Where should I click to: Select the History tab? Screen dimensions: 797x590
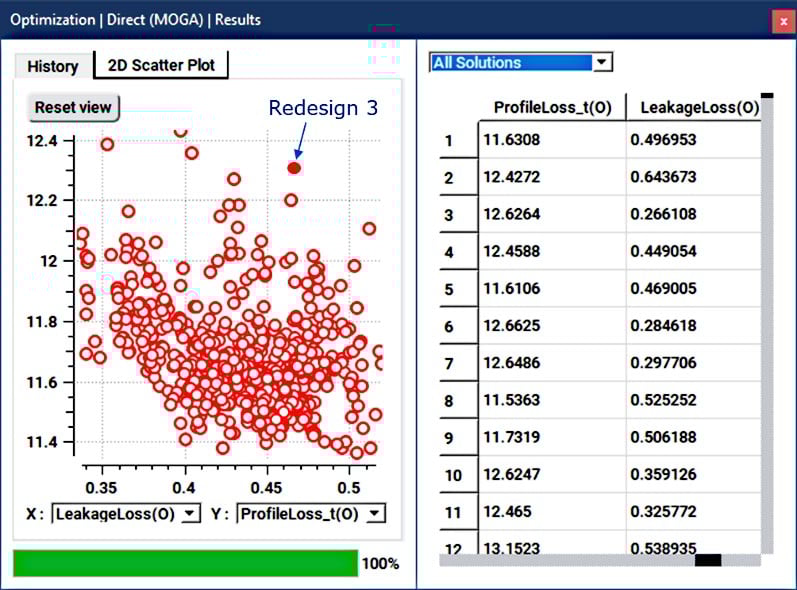click(x=53, y=66)
